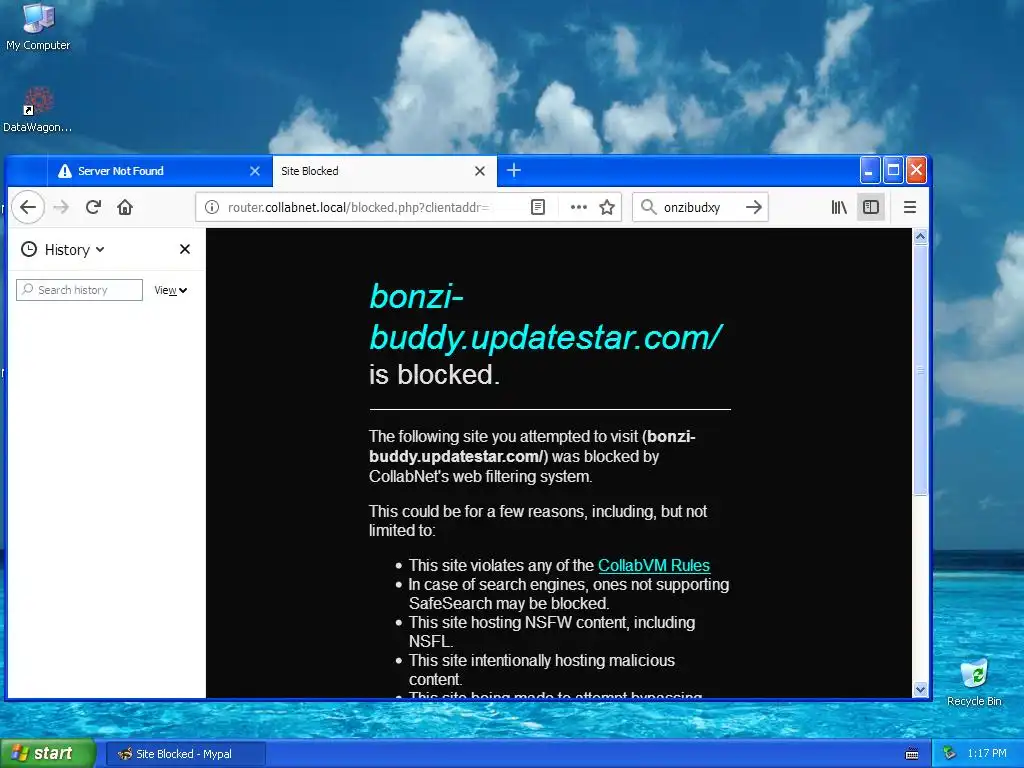The width and height of the screenshot is (1024, 768).
Task: Follow the CollabVM Rules link
Action: 654,566
